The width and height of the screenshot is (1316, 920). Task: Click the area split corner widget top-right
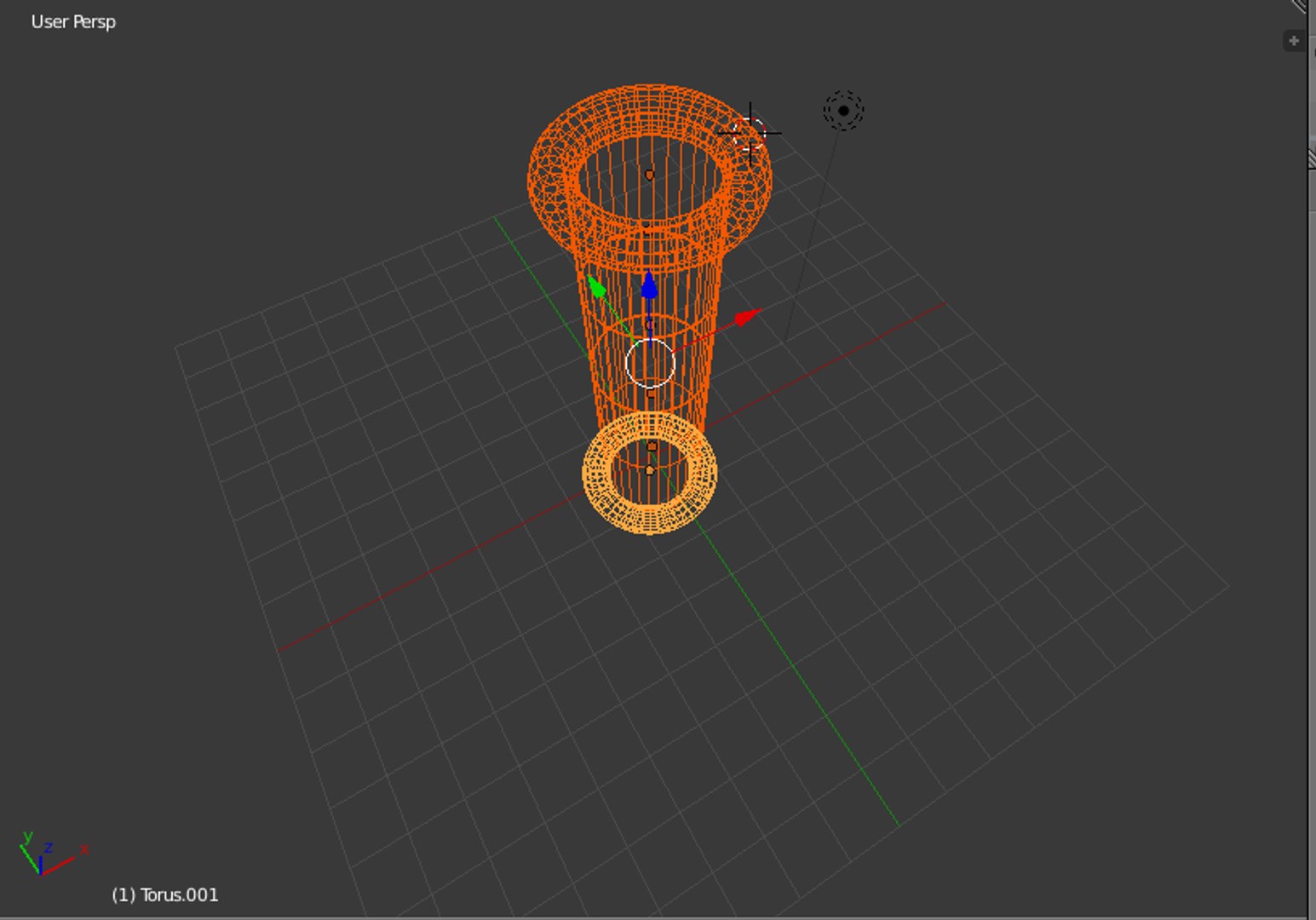1299,6
